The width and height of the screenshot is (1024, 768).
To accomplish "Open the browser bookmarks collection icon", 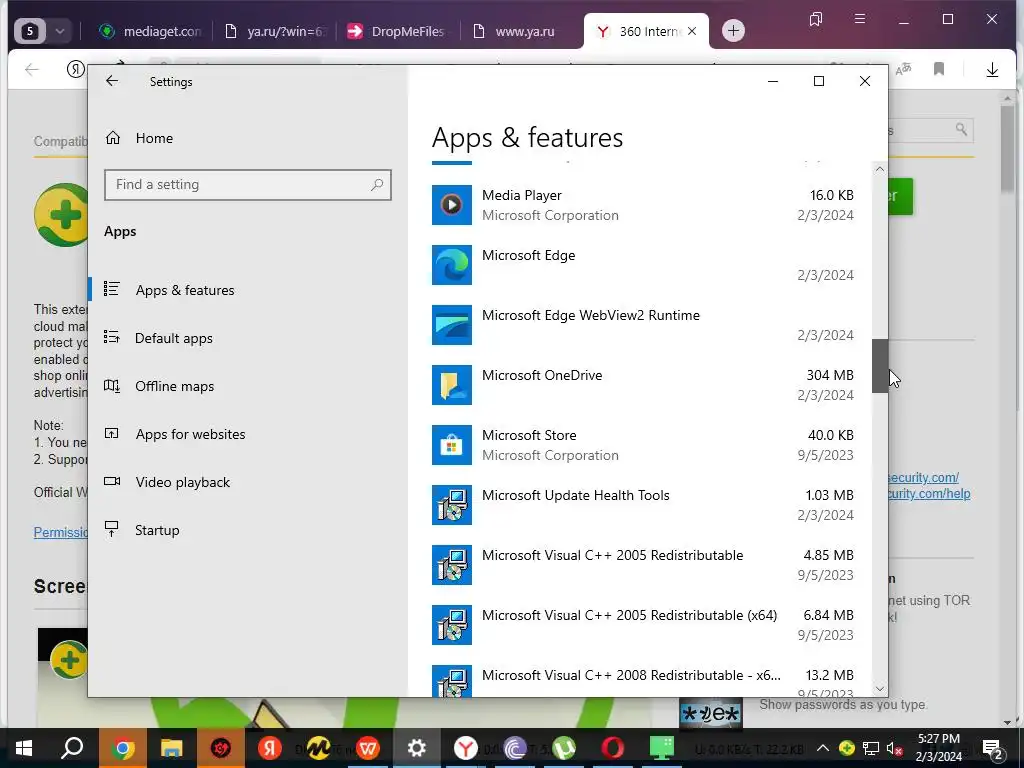I will 816,19.
